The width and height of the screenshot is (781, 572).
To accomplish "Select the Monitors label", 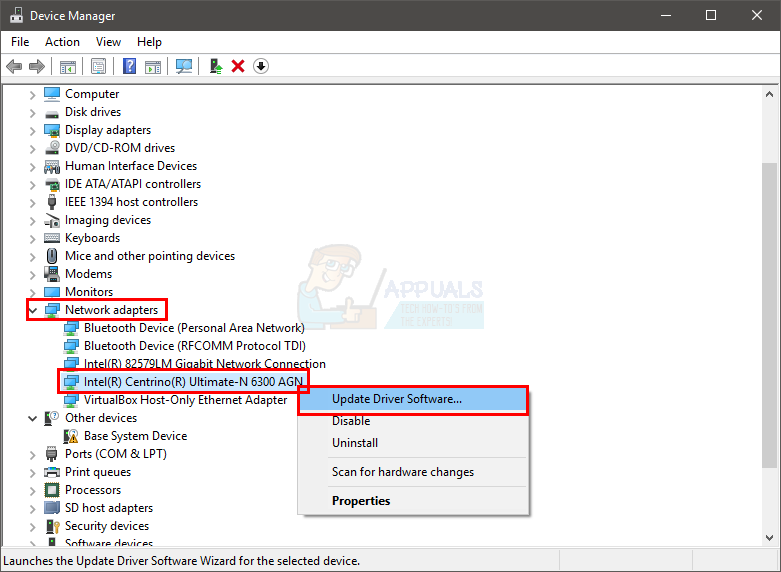I will click(89, 292).
